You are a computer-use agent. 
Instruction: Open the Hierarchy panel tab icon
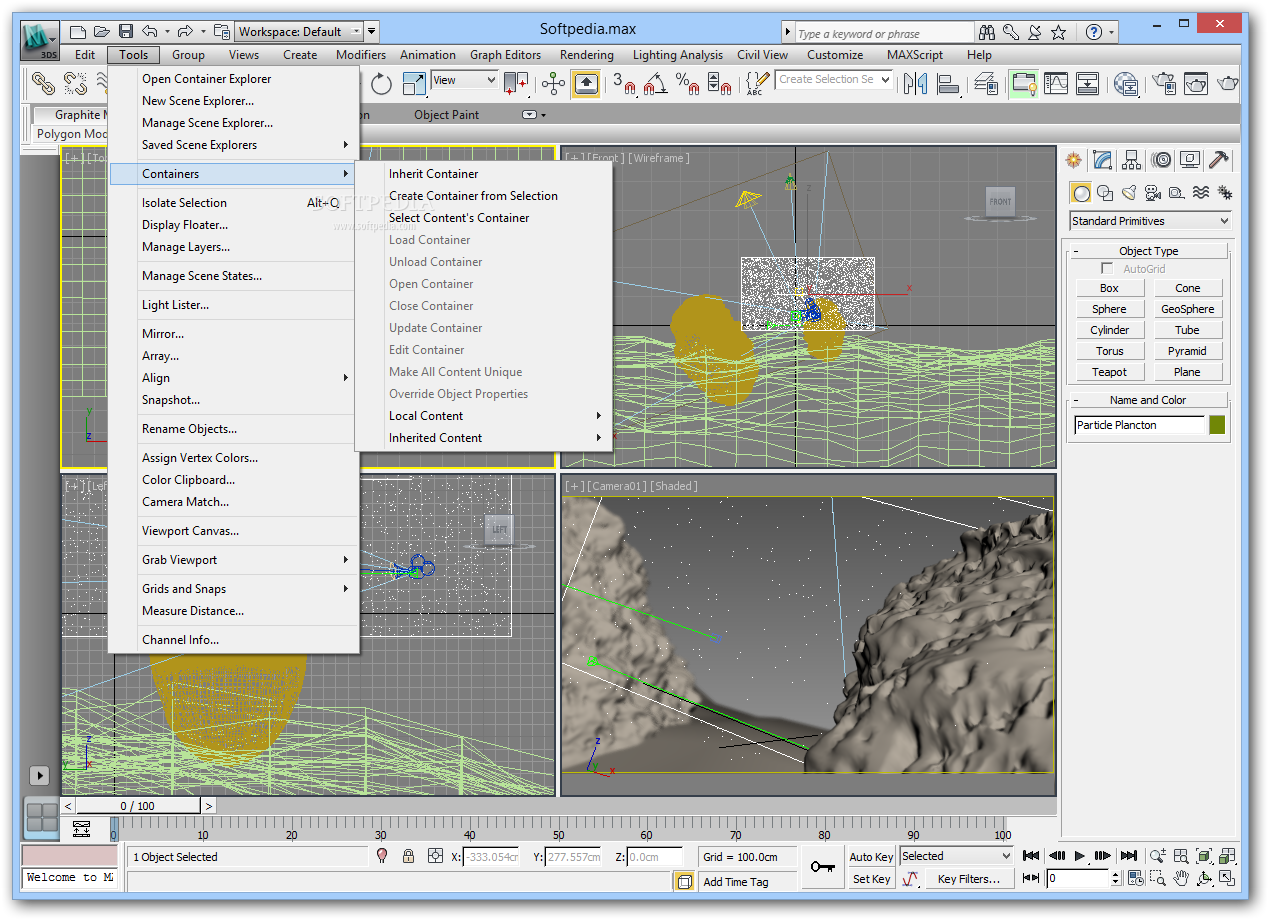pos(1132,160)
